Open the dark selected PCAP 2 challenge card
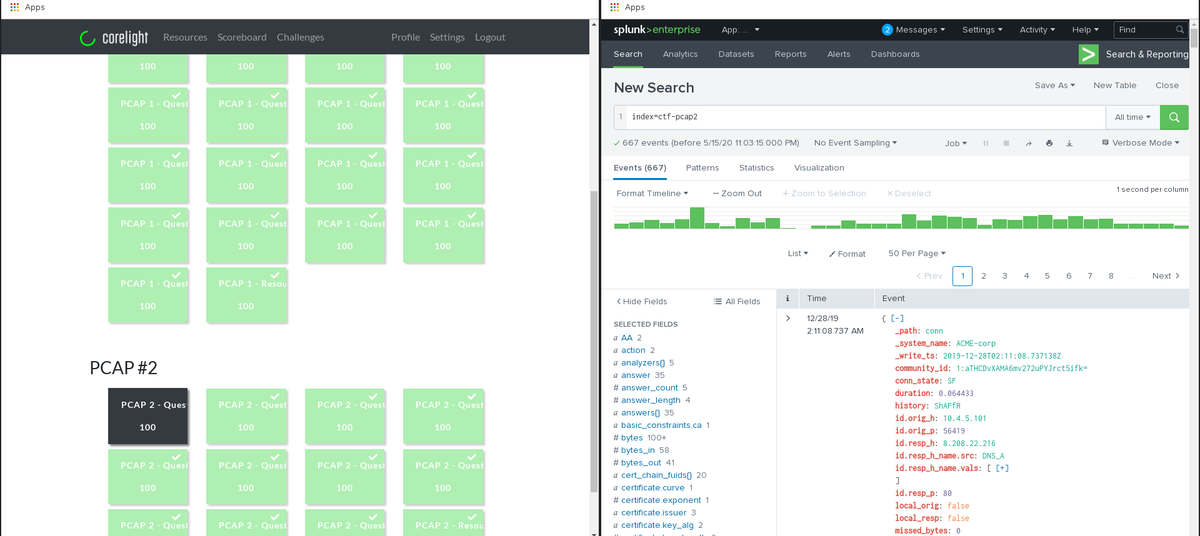This screenshot has width=1200, height=536. [148, 416]
